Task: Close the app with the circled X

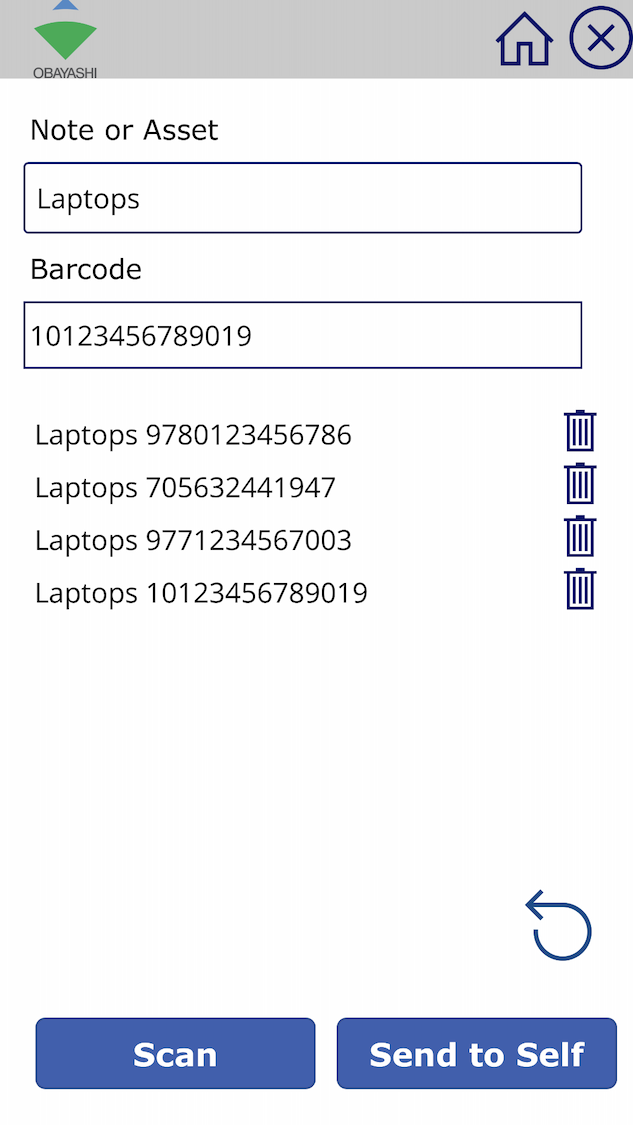Action: [x=601, y=38]
